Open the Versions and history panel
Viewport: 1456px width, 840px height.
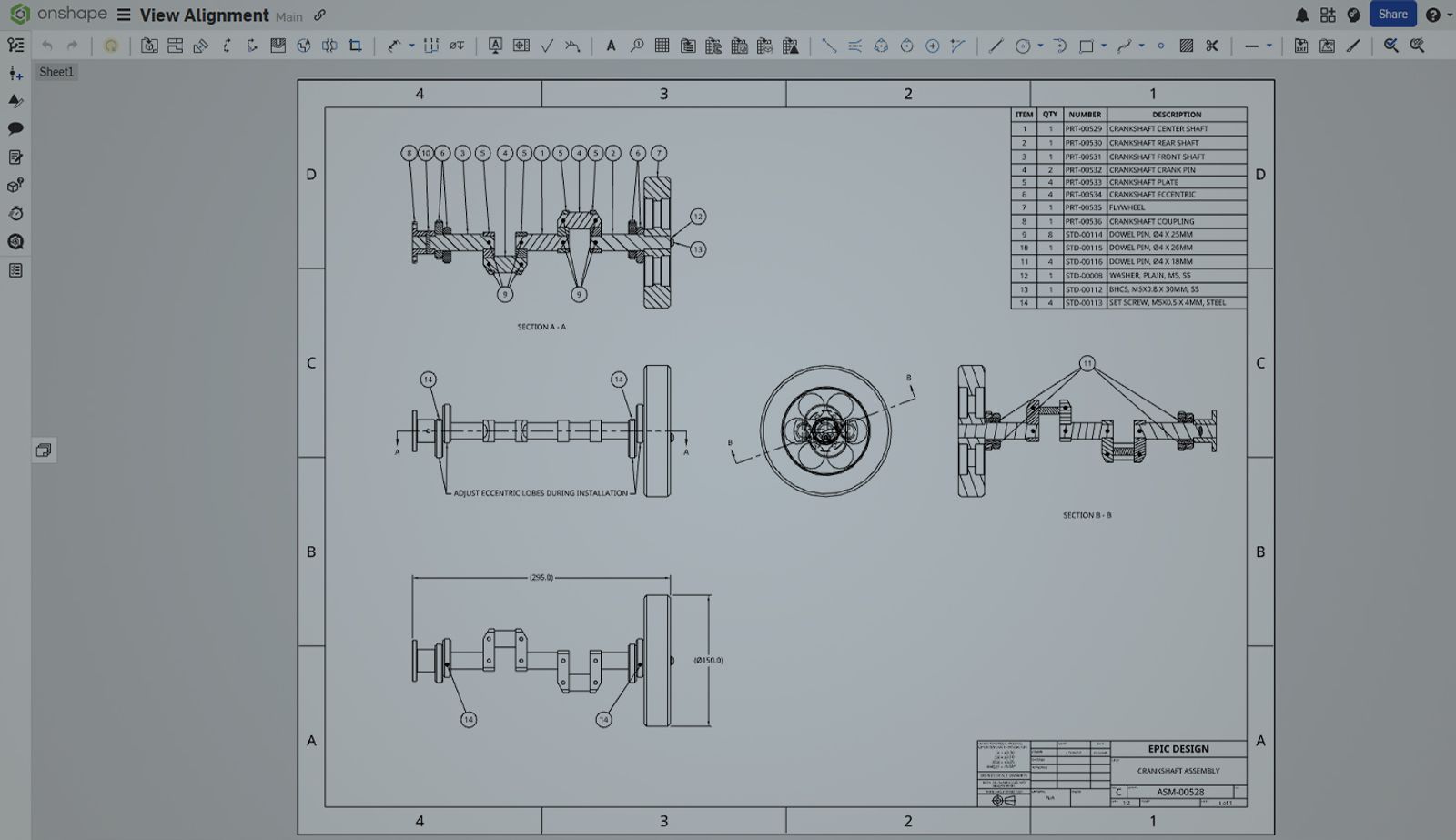15,213
